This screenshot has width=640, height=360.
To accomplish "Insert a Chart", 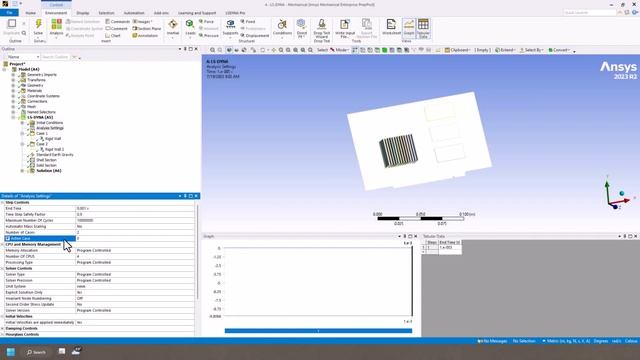I will point(113,36).
